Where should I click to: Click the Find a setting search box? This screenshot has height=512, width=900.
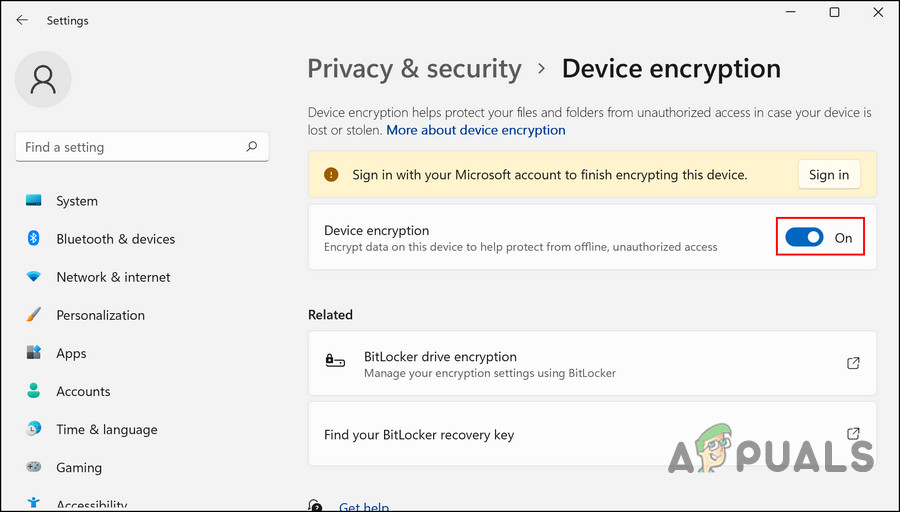click(130, 147)
